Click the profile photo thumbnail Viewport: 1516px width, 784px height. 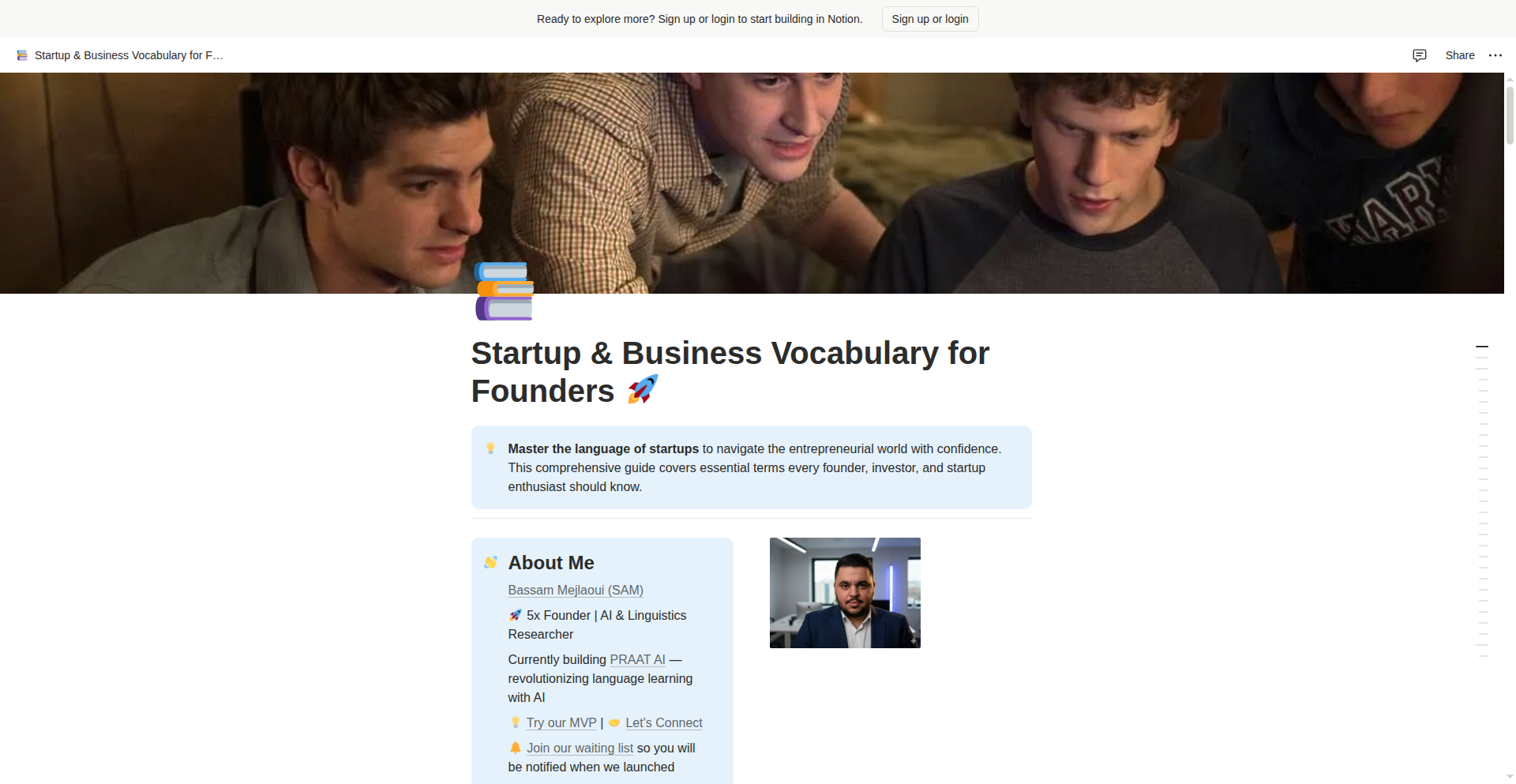pos(845,593)
